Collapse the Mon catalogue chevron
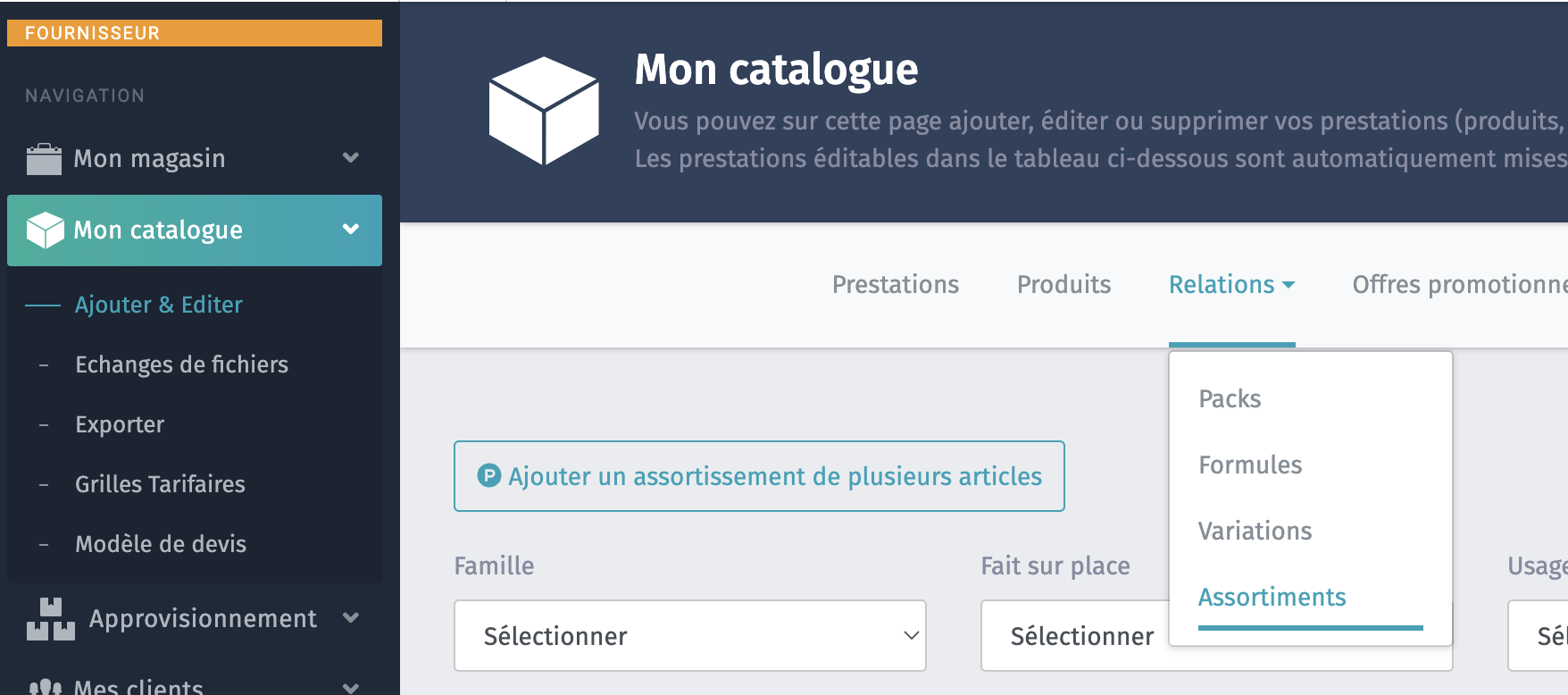This screenshot has height=695, width=1568. pos(351,230)
